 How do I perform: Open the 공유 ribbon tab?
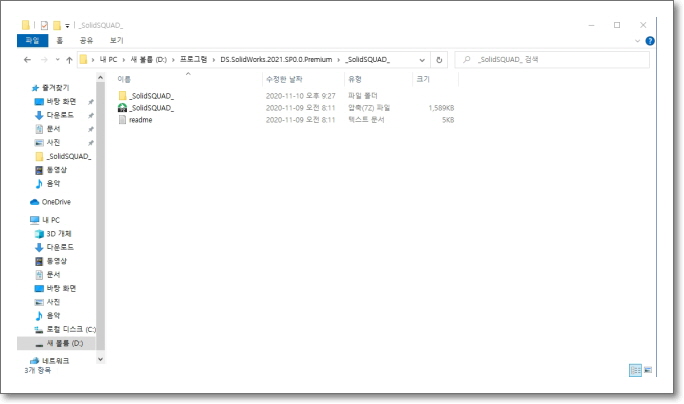(86, 40)
